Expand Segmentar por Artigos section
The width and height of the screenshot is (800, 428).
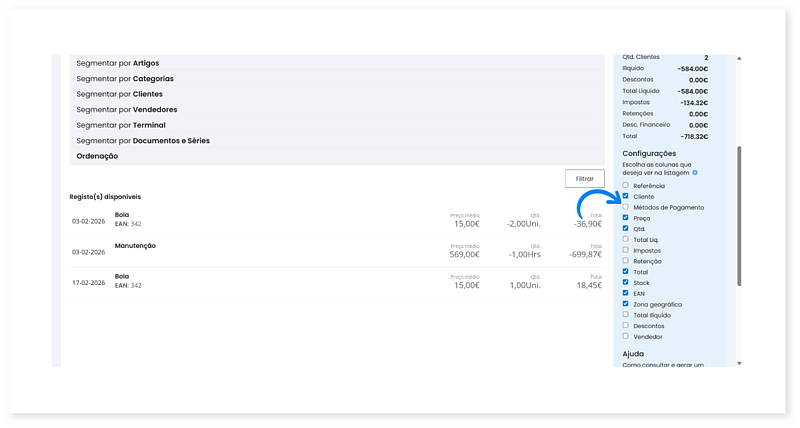117,63
